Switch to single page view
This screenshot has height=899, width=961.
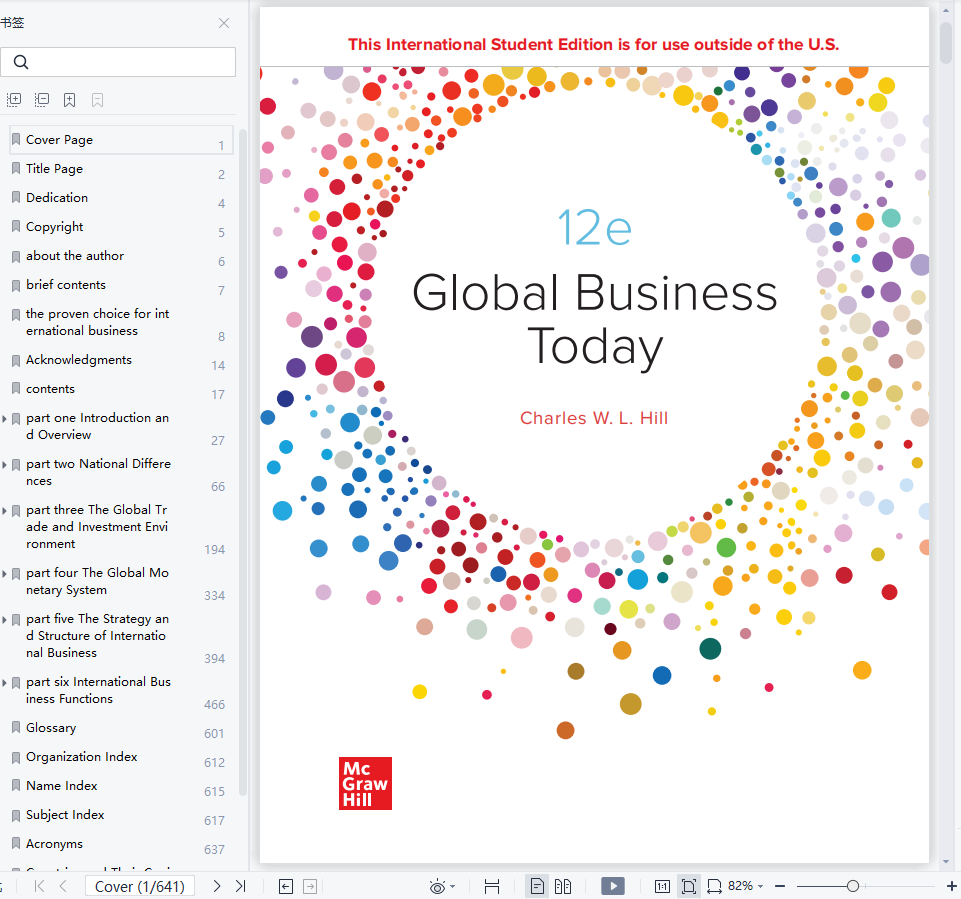point(537,887)
